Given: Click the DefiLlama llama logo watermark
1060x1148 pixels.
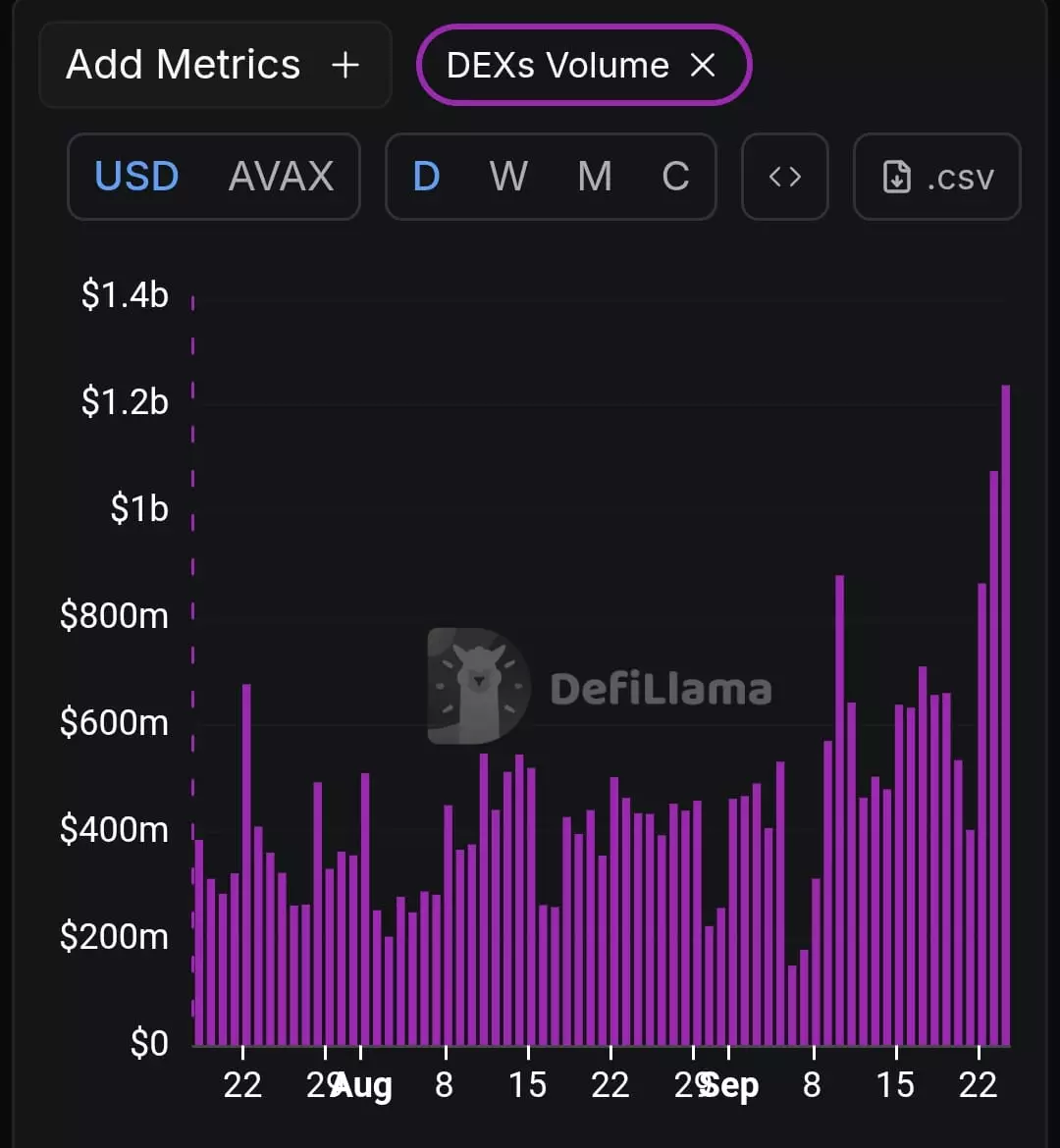Looking at the screenshot, I should (x=478, y=686).
